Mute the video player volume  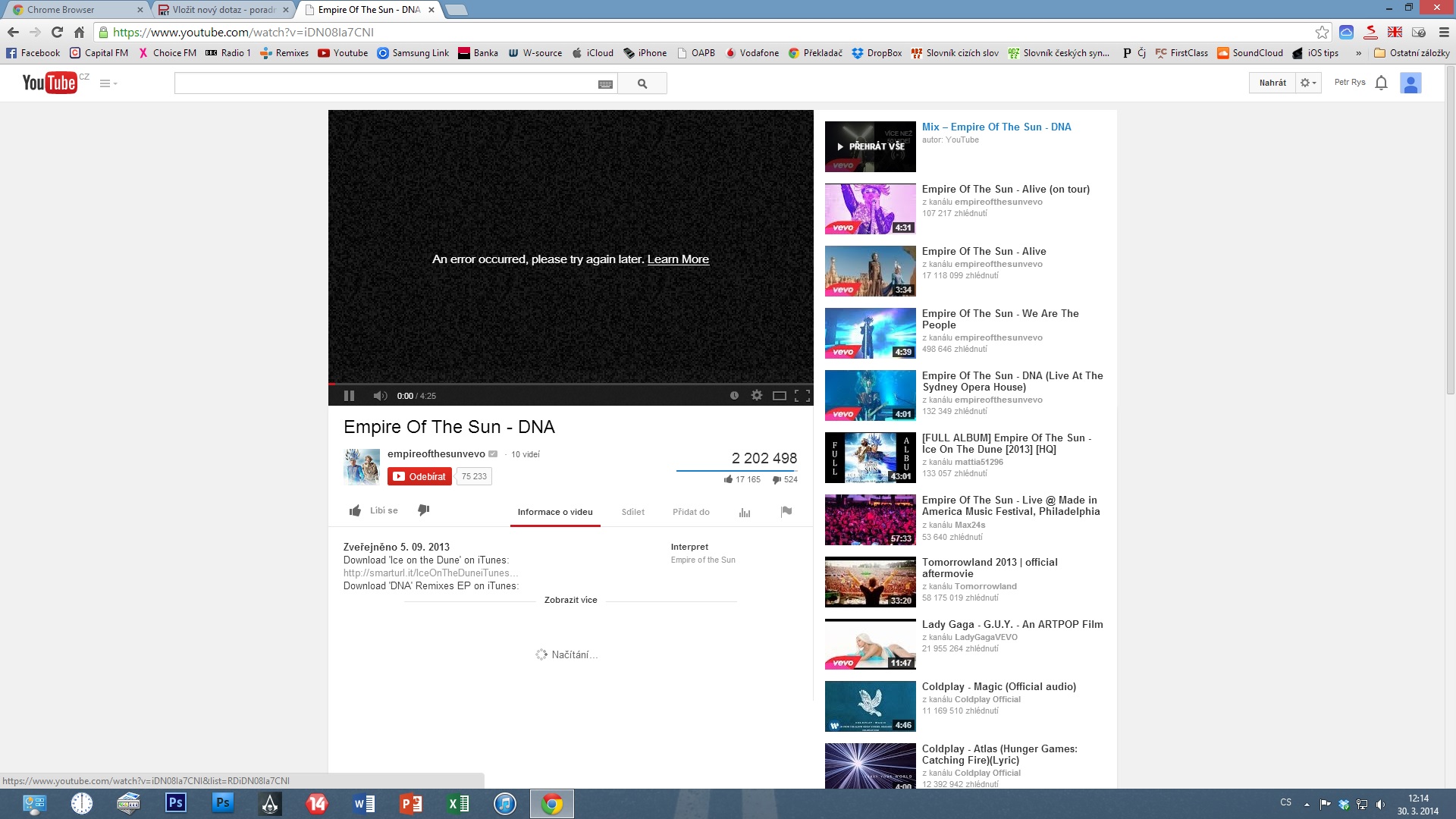tap(380, 395)
